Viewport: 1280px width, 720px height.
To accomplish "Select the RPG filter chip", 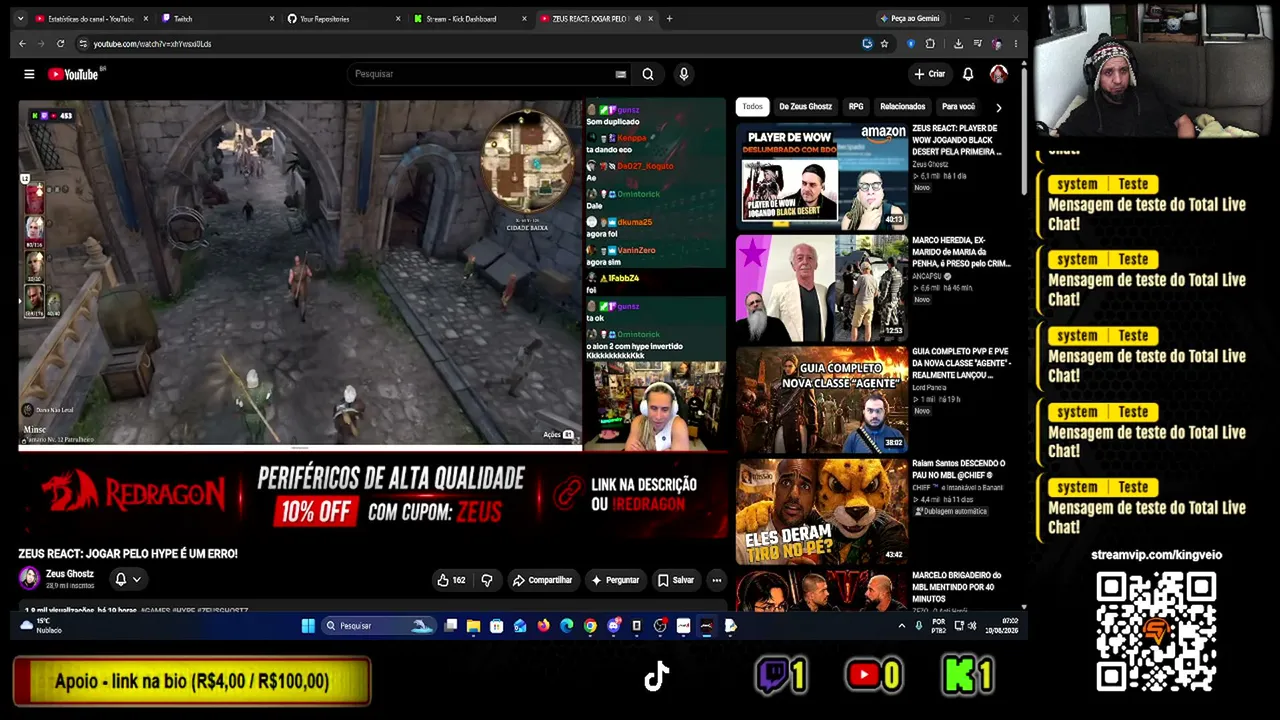I will click(x=856, y=107).
